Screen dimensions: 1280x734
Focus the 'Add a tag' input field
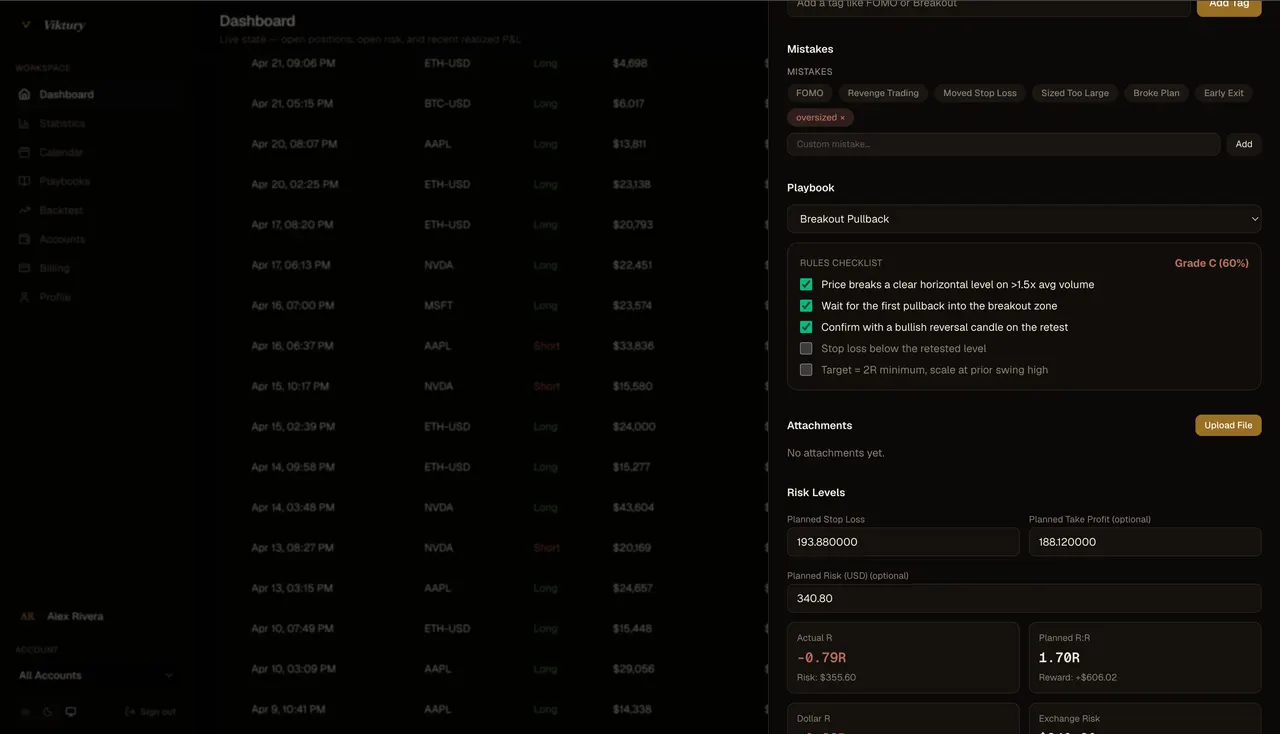[x=989, y=6]
